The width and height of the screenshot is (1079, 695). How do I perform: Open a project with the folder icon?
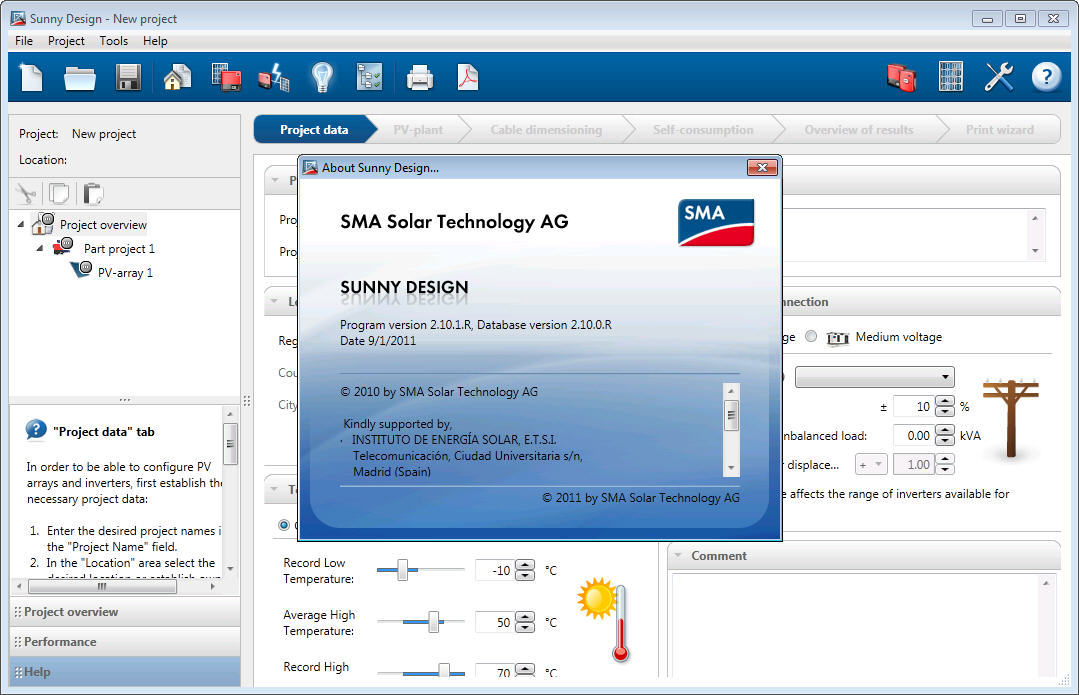(x=80, y=77)
